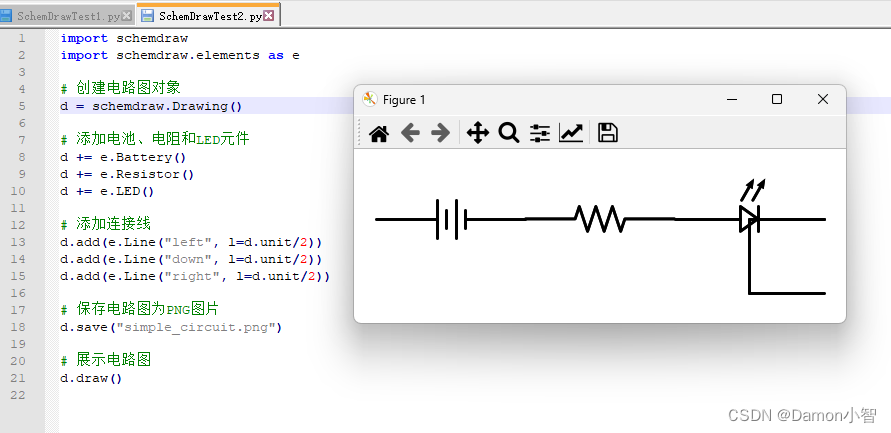Close the SchemDrawTest1.py tab
891x433 pixels.
127,16
